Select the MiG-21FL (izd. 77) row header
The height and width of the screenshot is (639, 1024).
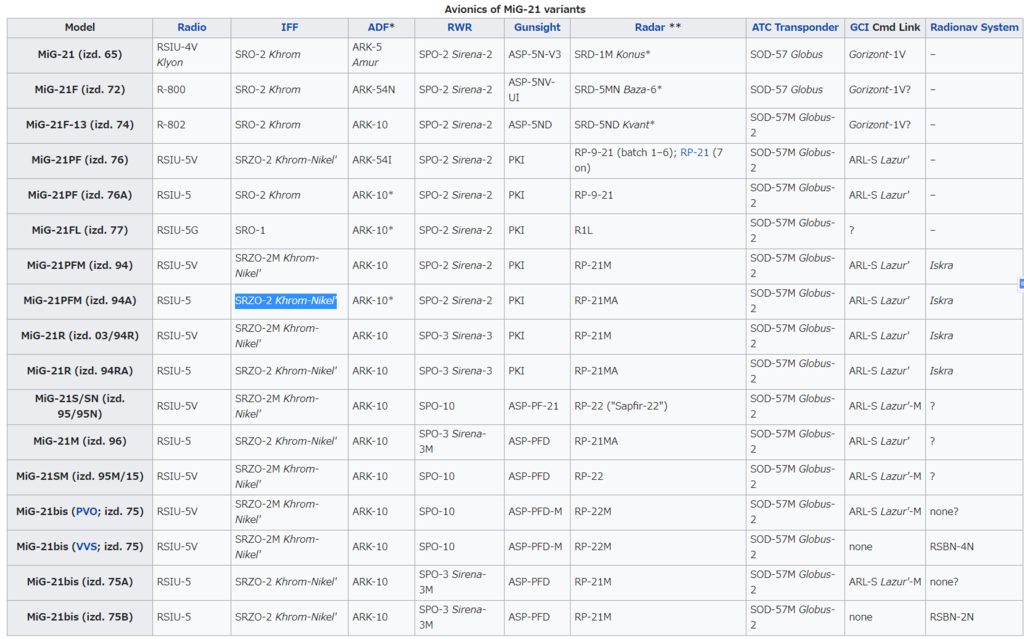click(x=79, y=230)
